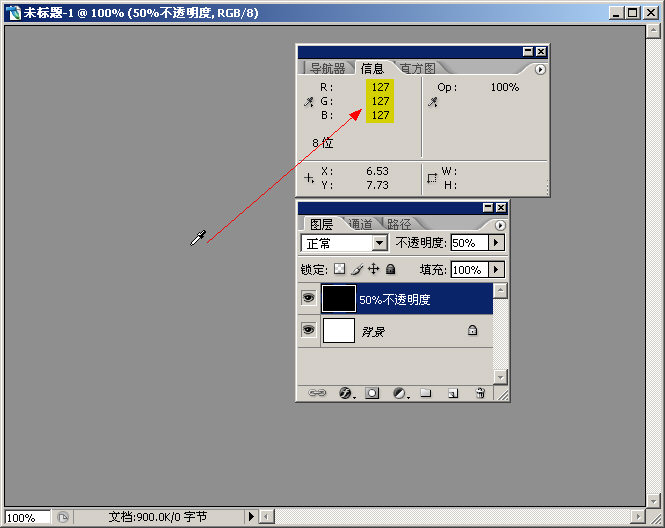Screen dimensions: 665x528
Task: Switch to the 导航器 tab
Action: (x=327, y=68)
